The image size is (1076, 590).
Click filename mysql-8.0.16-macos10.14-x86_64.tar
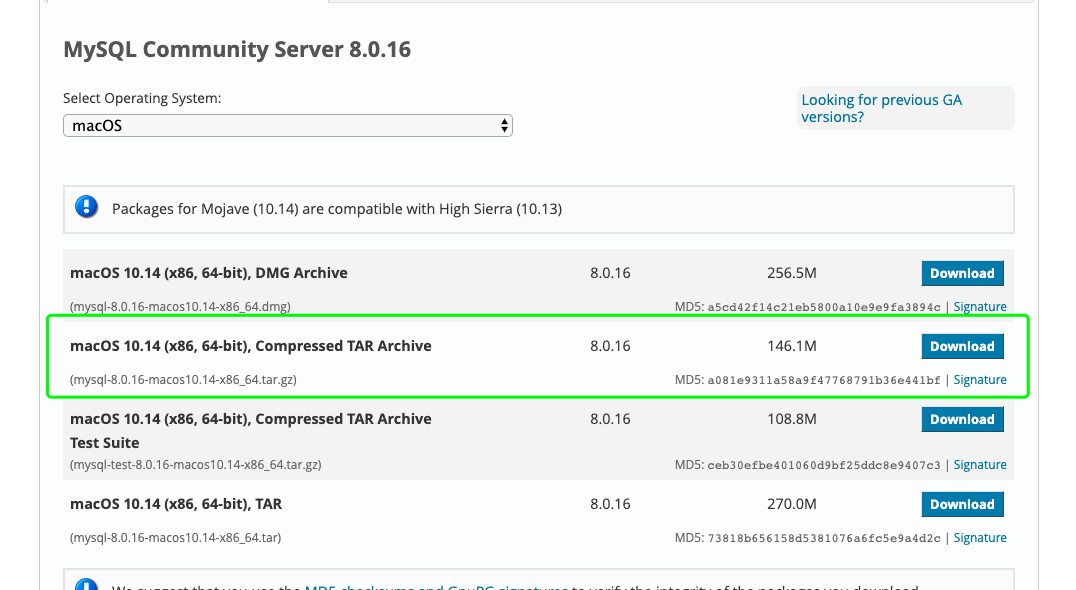coord(175,537)
